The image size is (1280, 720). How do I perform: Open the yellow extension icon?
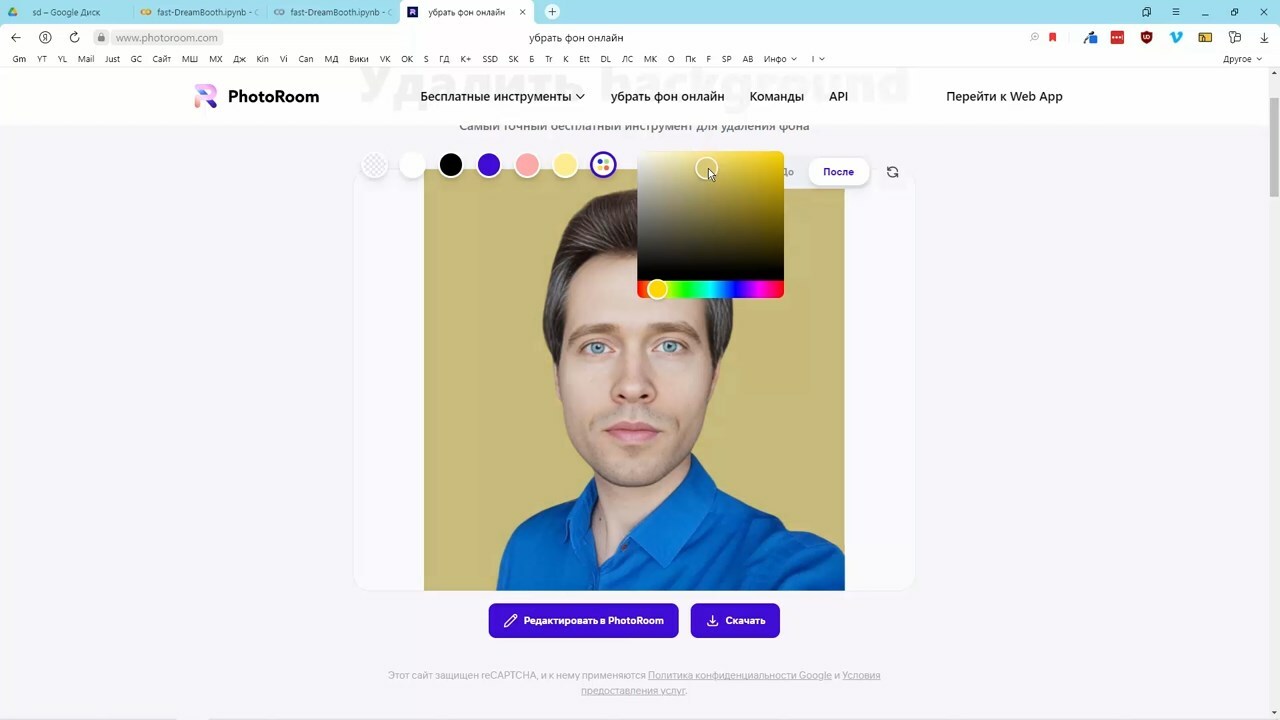click(1205, 38)
